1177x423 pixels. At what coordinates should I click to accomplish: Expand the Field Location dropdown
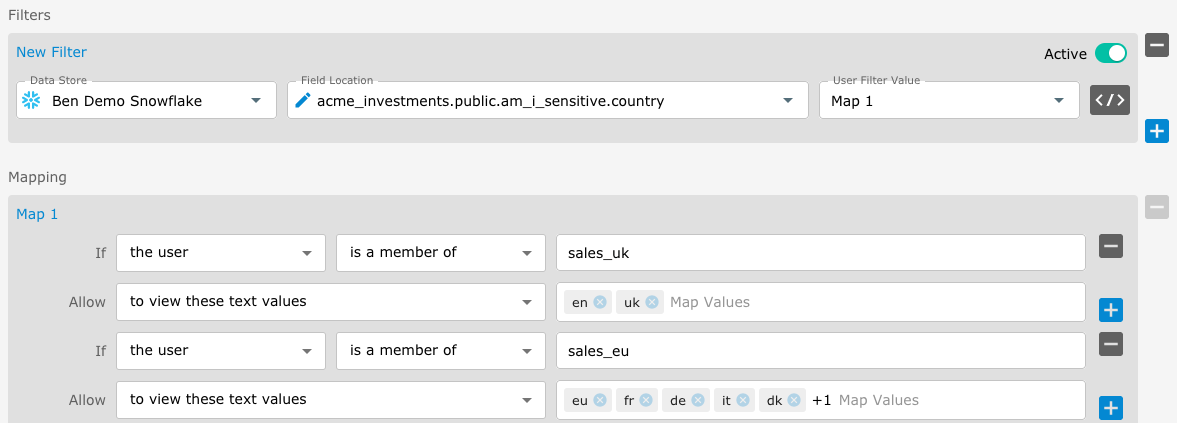[x=548, y=100]
